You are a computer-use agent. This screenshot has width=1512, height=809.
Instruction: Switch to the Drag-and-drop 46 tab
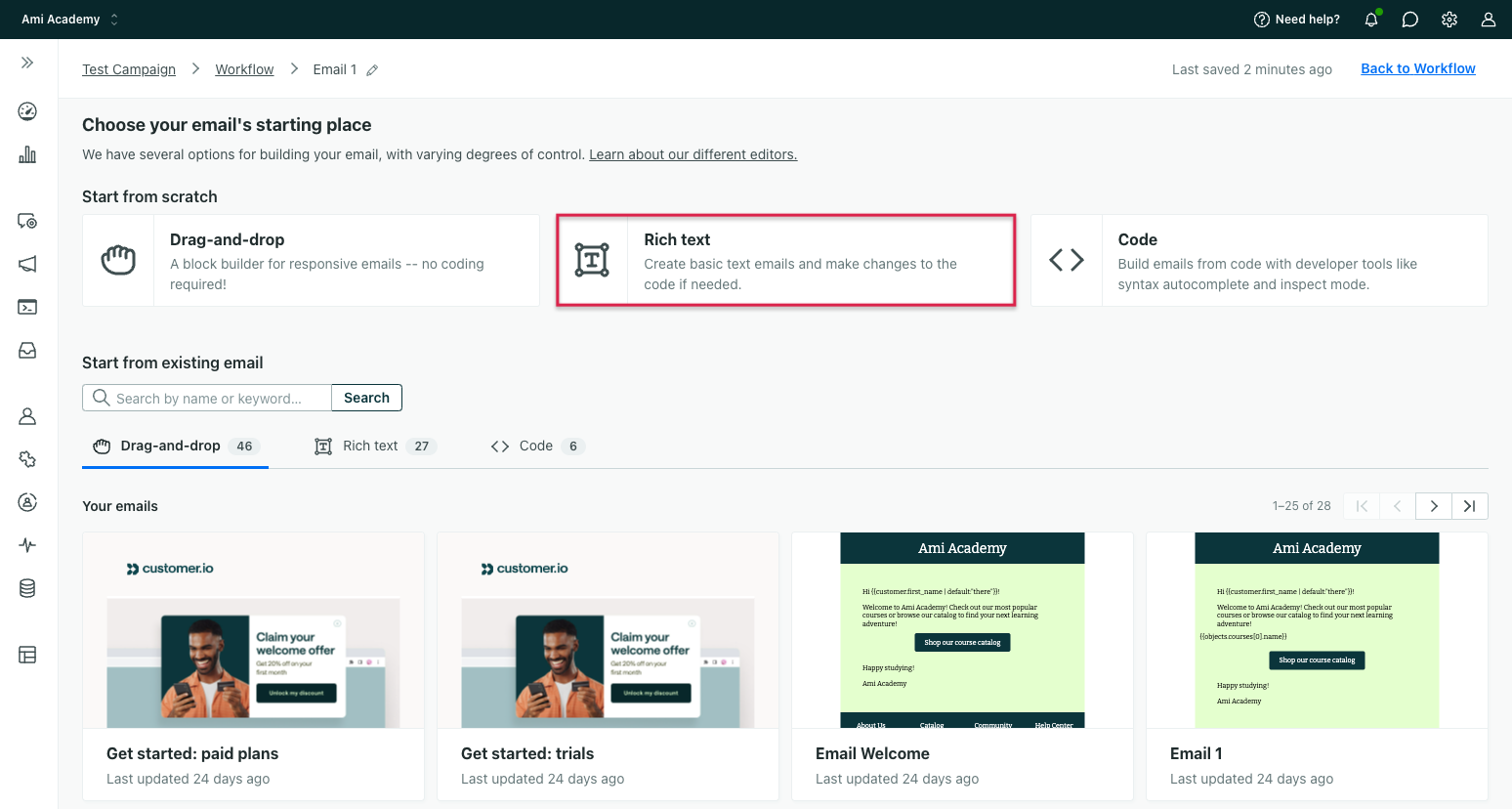point(175,447)
